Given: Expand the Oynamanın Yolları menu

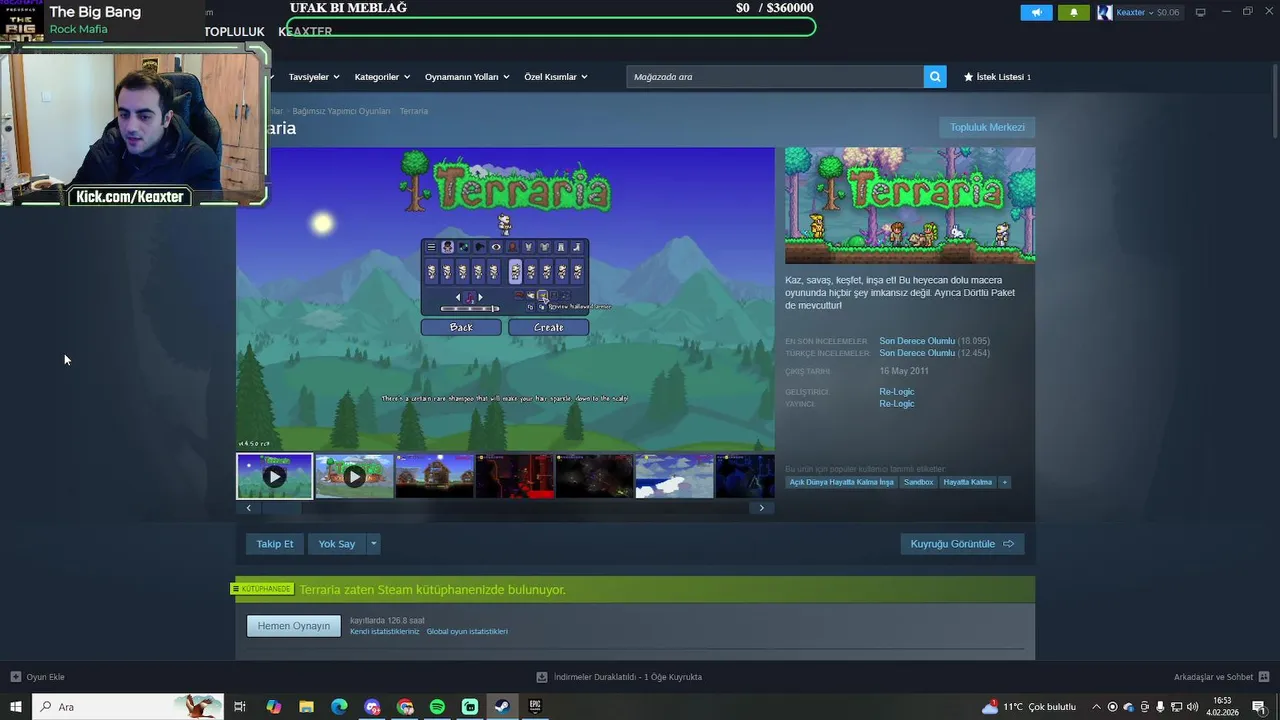Looking at the screenshot, I should point(467,77).
